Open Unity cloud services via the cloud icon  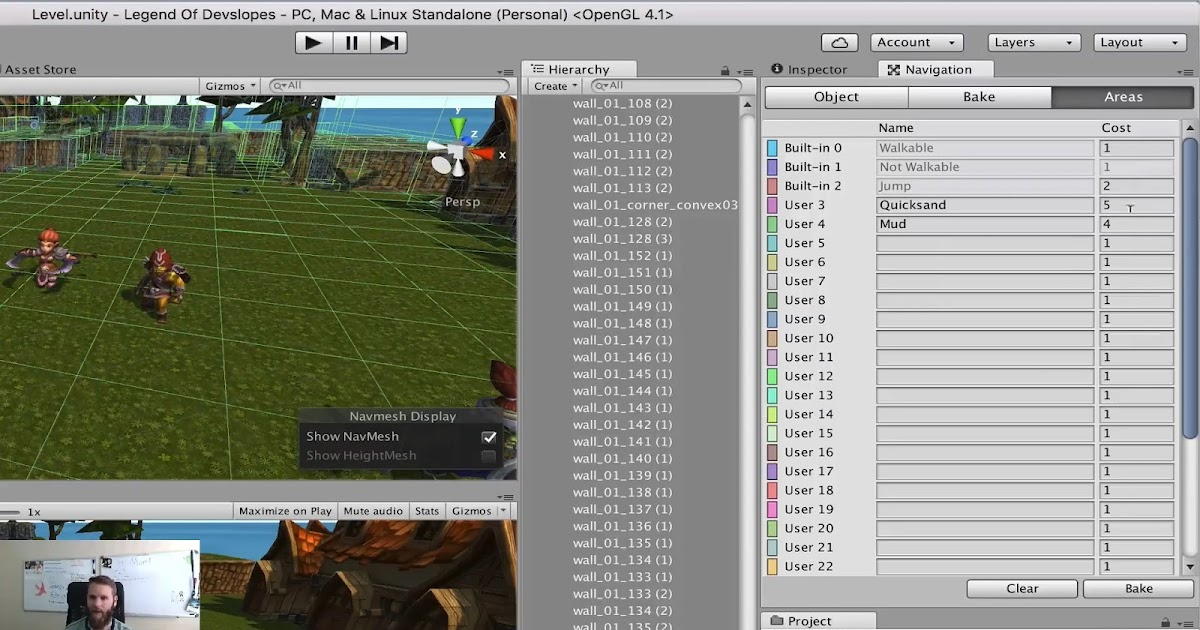pos(838,42)
